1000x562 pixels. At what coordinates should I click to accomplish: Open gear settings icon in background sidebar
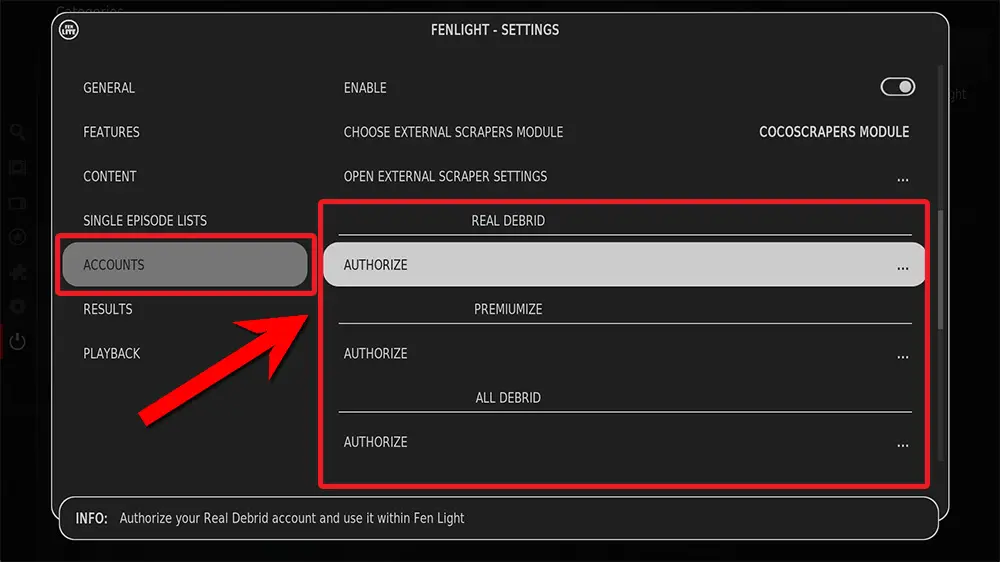[17, 307]
